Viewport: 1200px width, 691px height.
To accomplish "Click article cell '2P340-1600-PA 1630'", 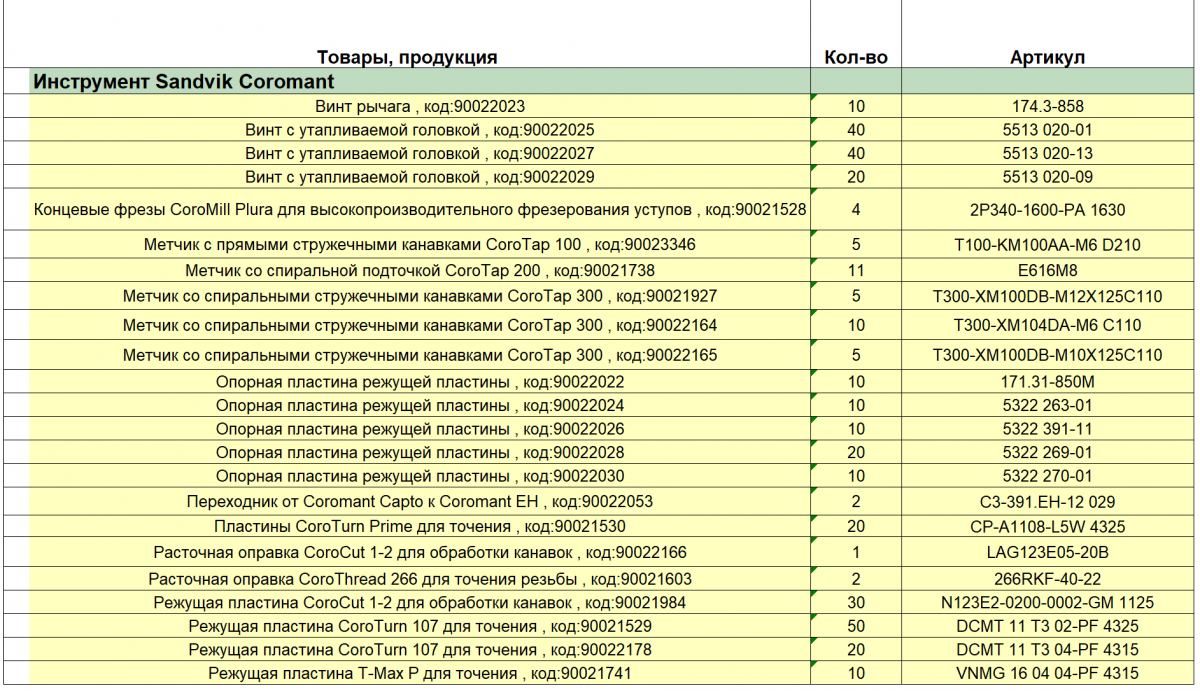I will [x=1048, y=210].
